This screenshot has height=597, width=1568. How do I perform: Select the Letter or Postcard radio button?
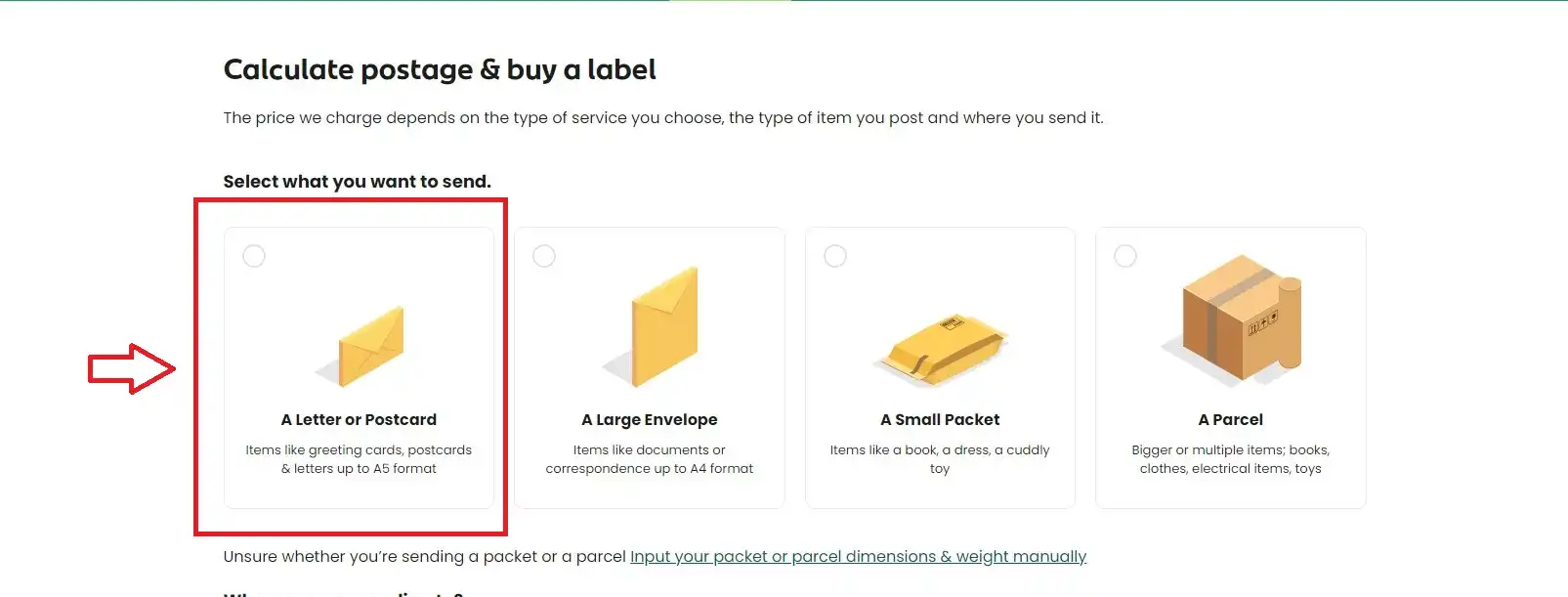(254, 256)
